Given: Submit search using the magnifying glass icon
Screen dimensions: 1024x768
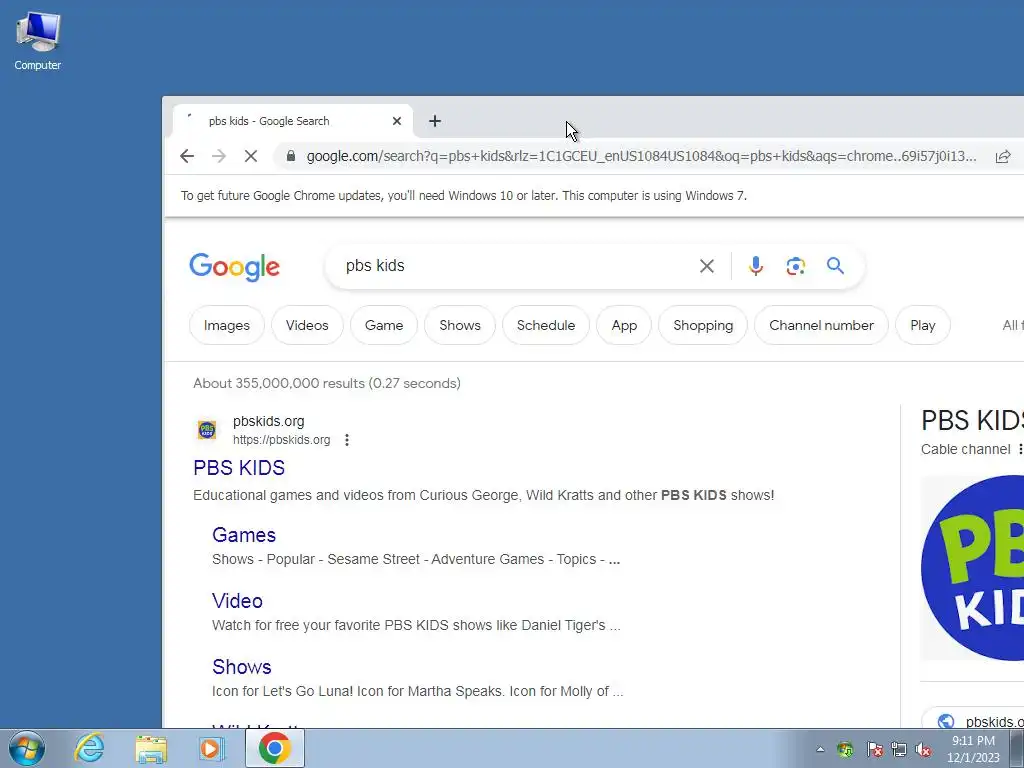Looking at the screenshot, I should (835, 265).
